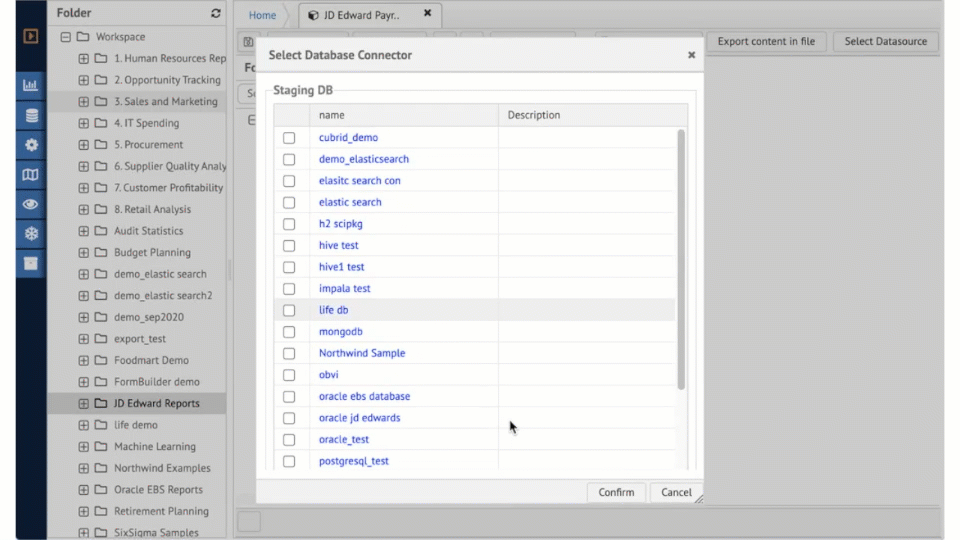This screenshot has width=960, height=540.
Task: Click the resize grip of the dialog
Action: tap(699, 499)
